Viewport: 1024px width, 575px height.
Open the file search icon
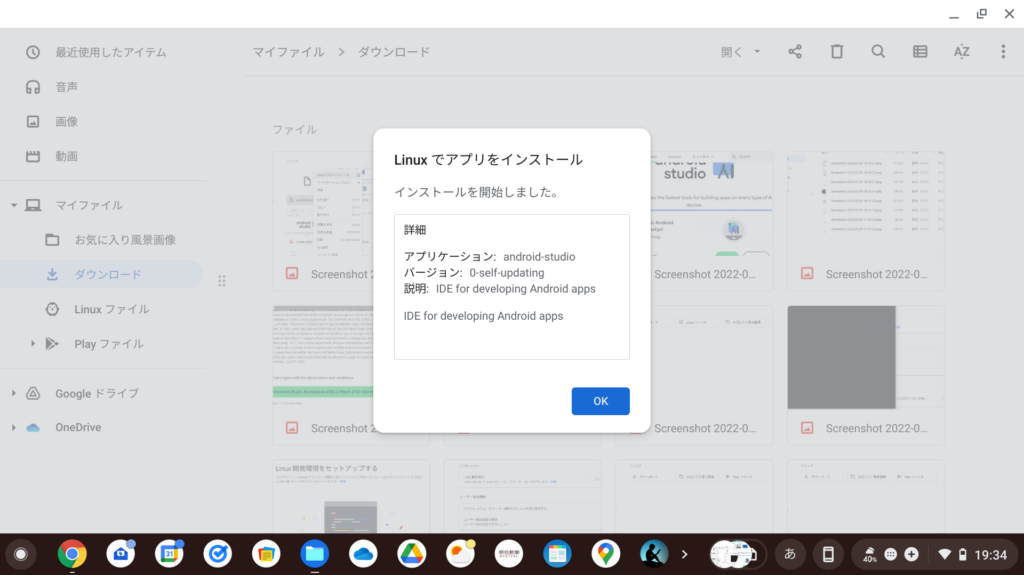click(878, 52)
